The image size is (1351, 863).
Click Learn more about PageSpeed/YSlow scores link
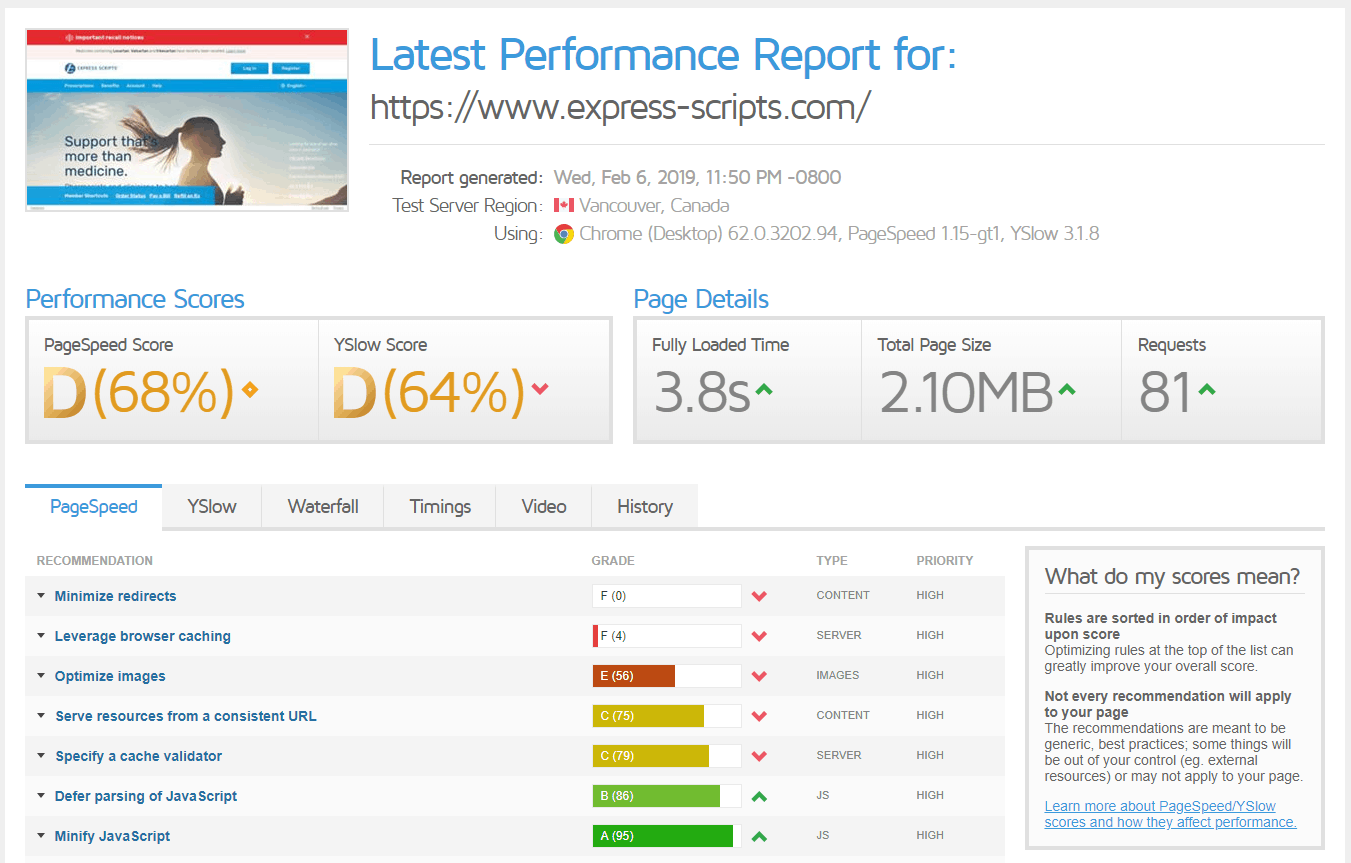point(1170,814)
